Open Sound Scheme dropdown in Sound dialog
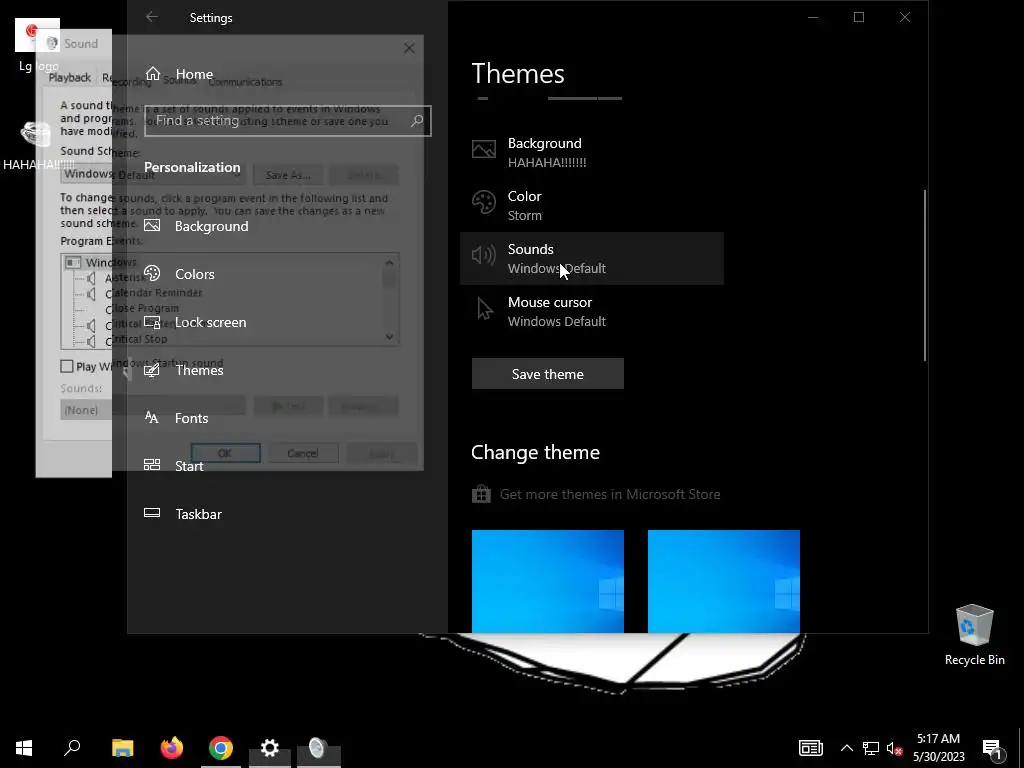The width and height of the screenshot is (1024, 768). pyautogui.click(x=153, y=174)
